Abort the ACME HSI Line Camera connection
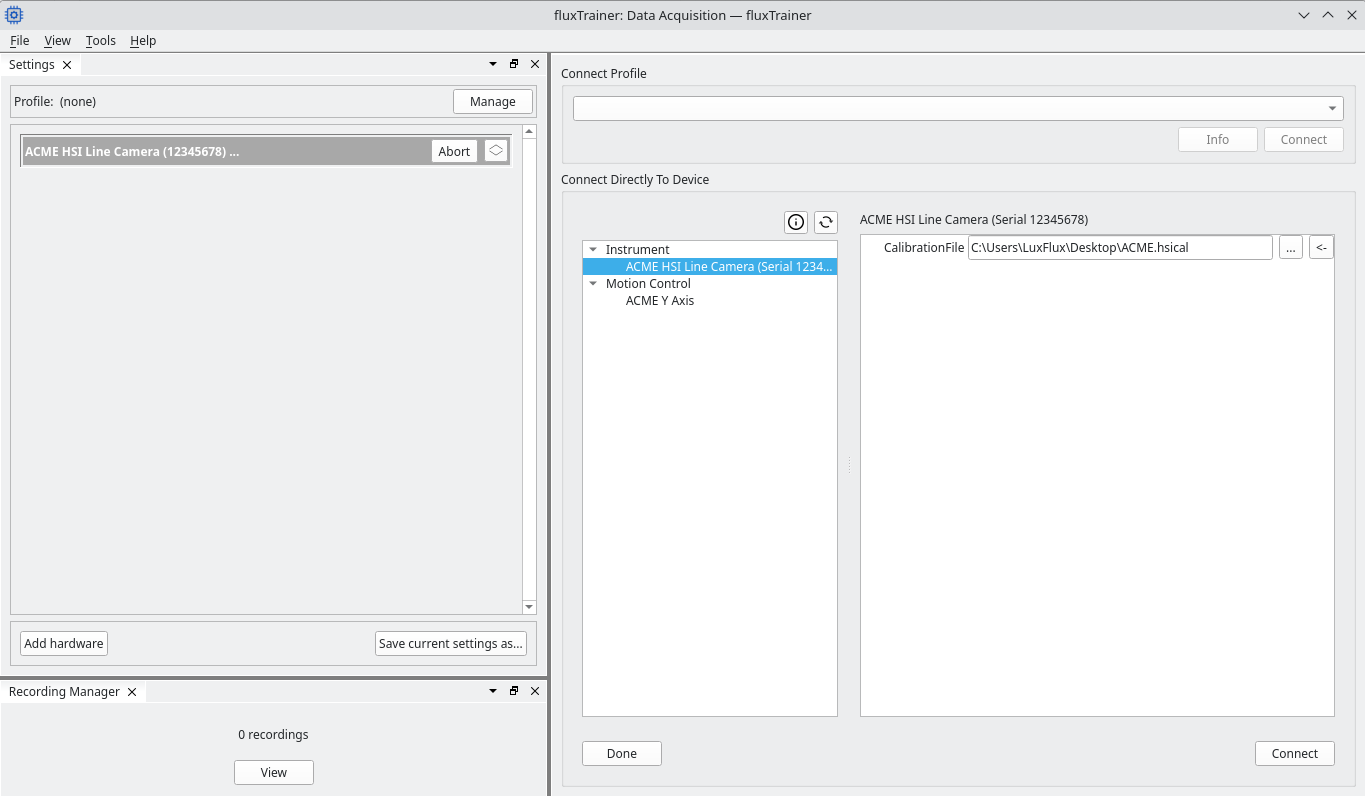This screenshot has height=796, width=1365. pos(454,151)
